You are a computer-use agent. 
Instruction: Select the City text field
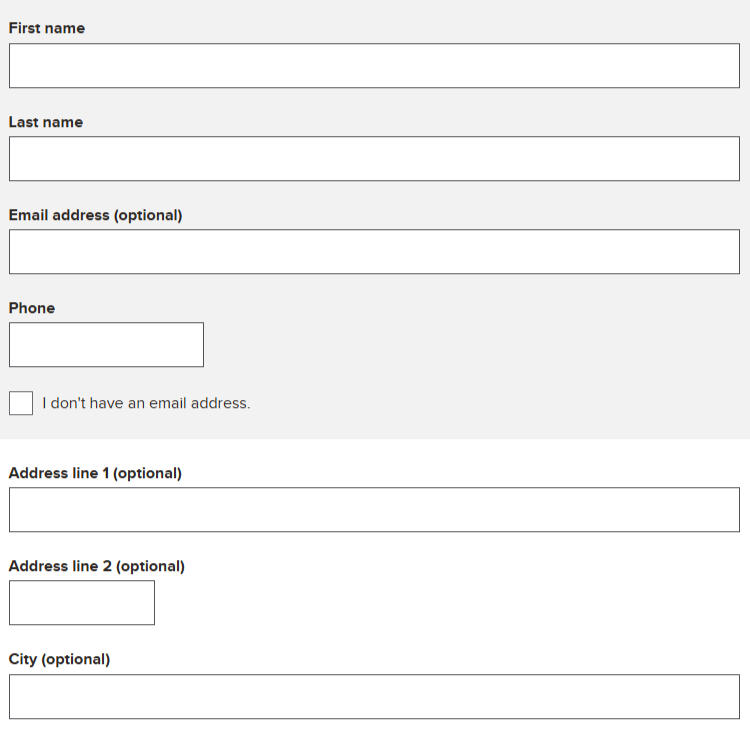(x=374, y=696)
